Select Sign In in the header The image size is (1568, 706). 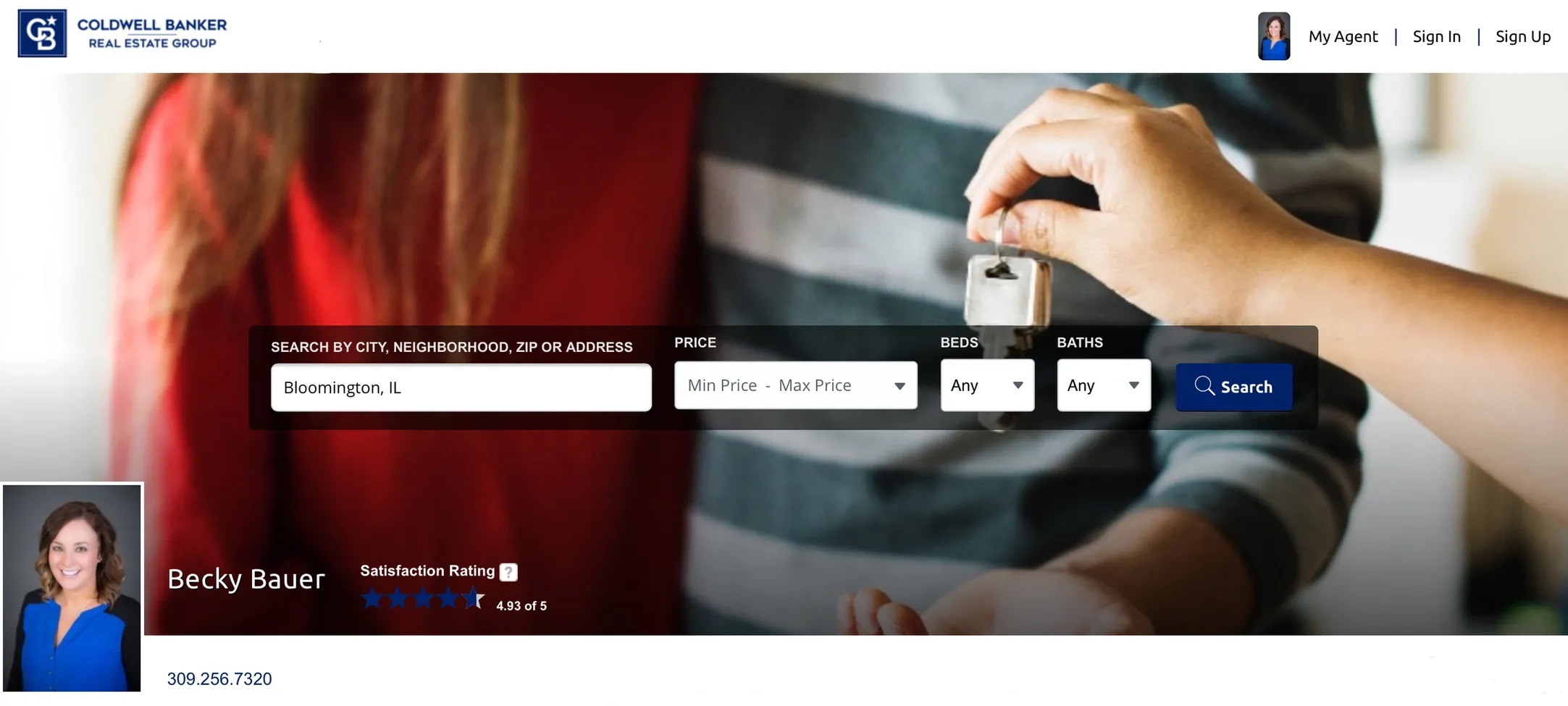coord(1436,36)
